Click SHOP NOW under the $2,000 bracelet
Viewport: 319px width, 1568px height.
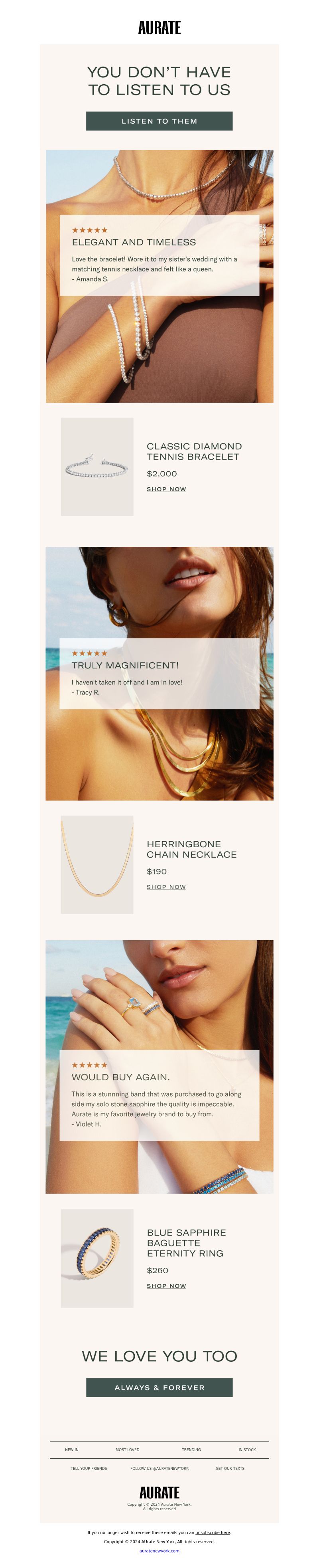[x=167, y=489]
